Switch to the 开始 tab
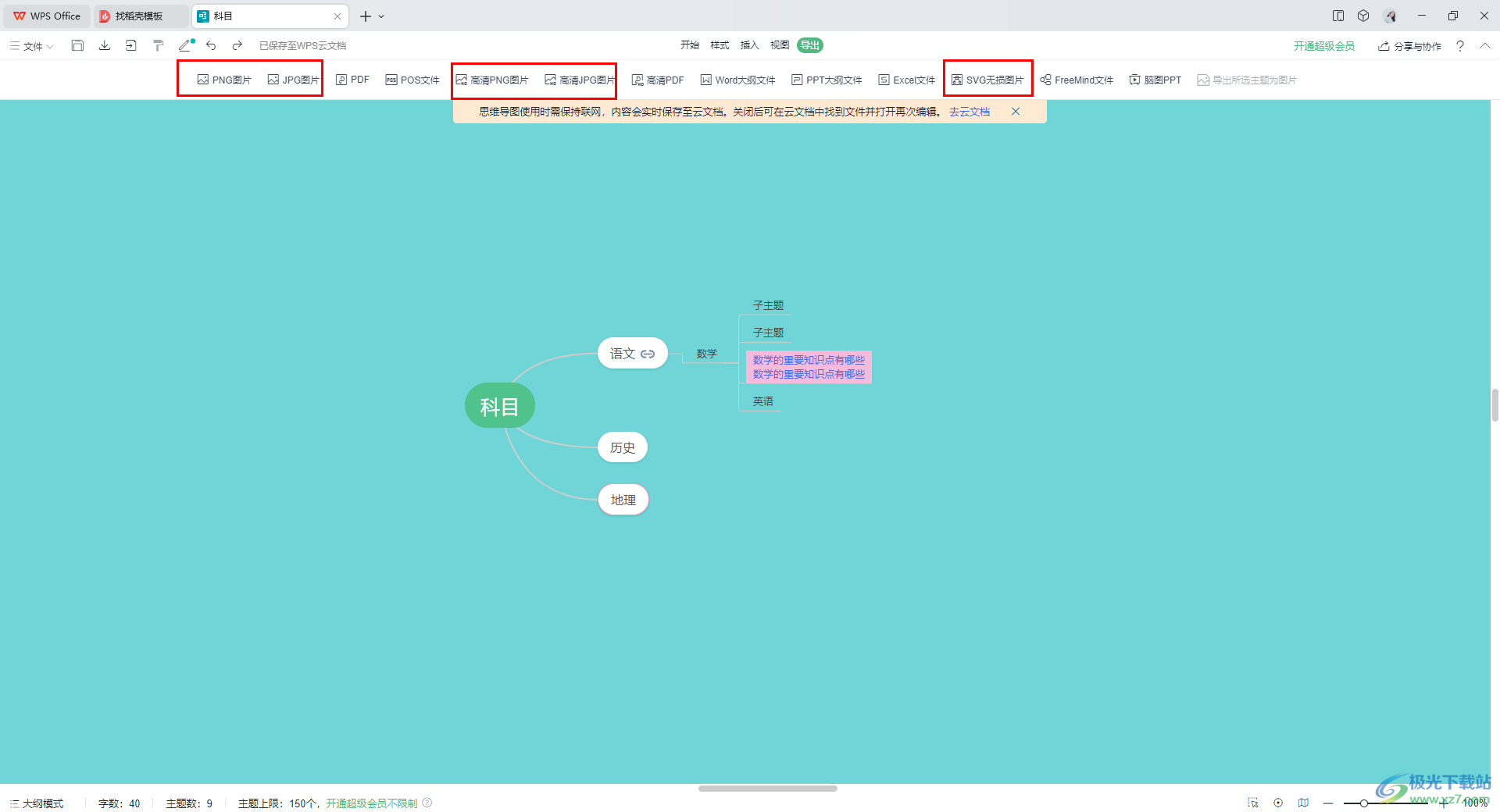1500x812 pixels. (690, 45)
